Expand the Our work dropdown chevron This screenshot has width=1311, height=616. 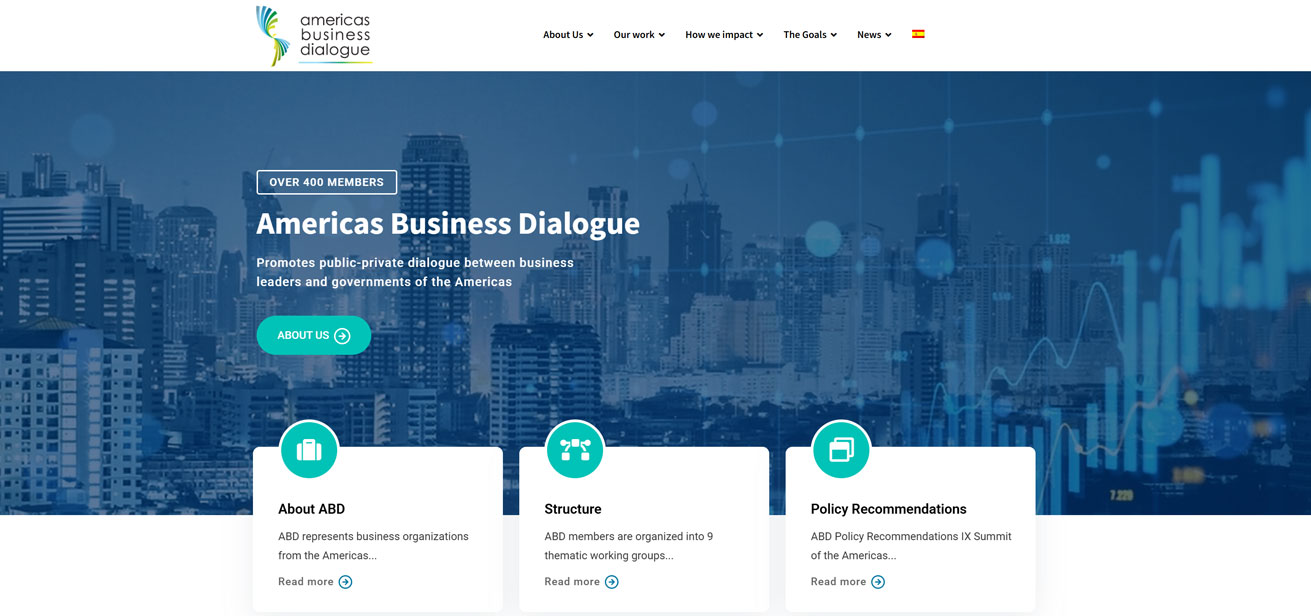pyautogui.click(x=661, y=35)
